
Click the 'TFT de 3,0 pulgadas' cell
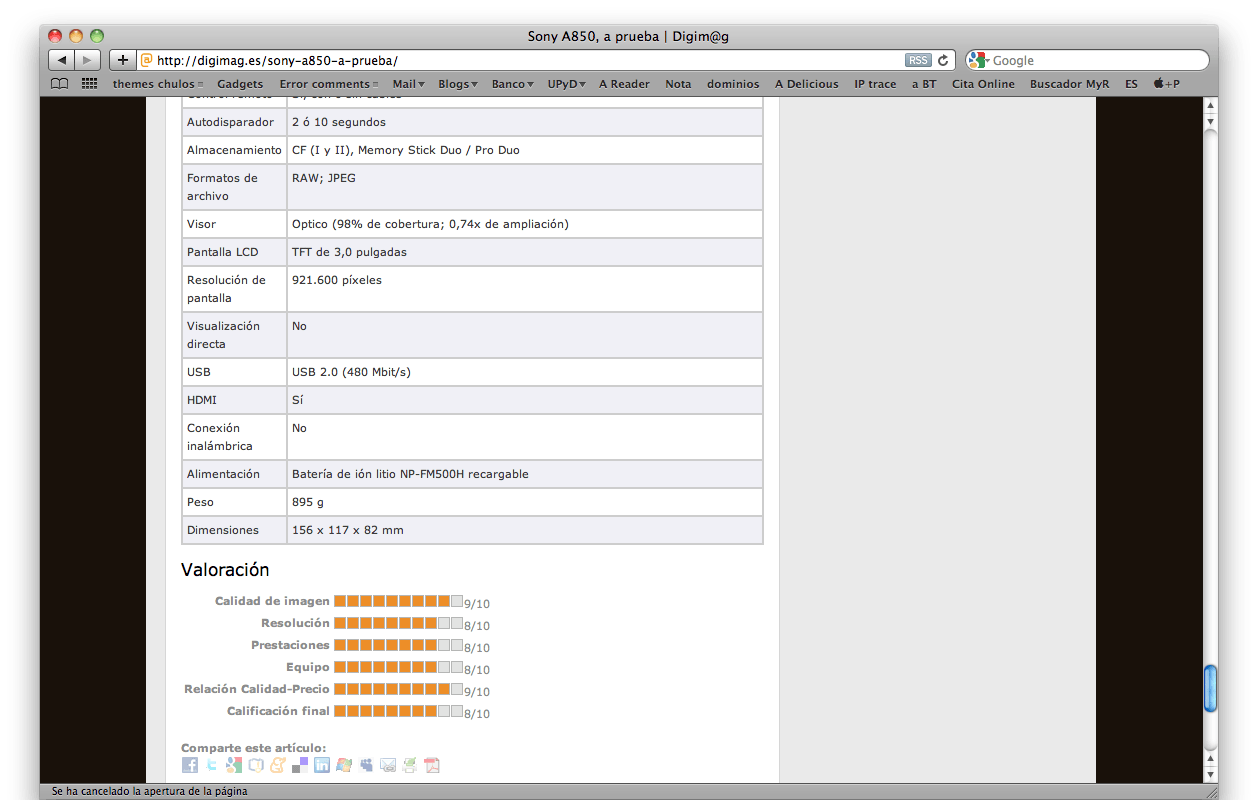point(525,252)
